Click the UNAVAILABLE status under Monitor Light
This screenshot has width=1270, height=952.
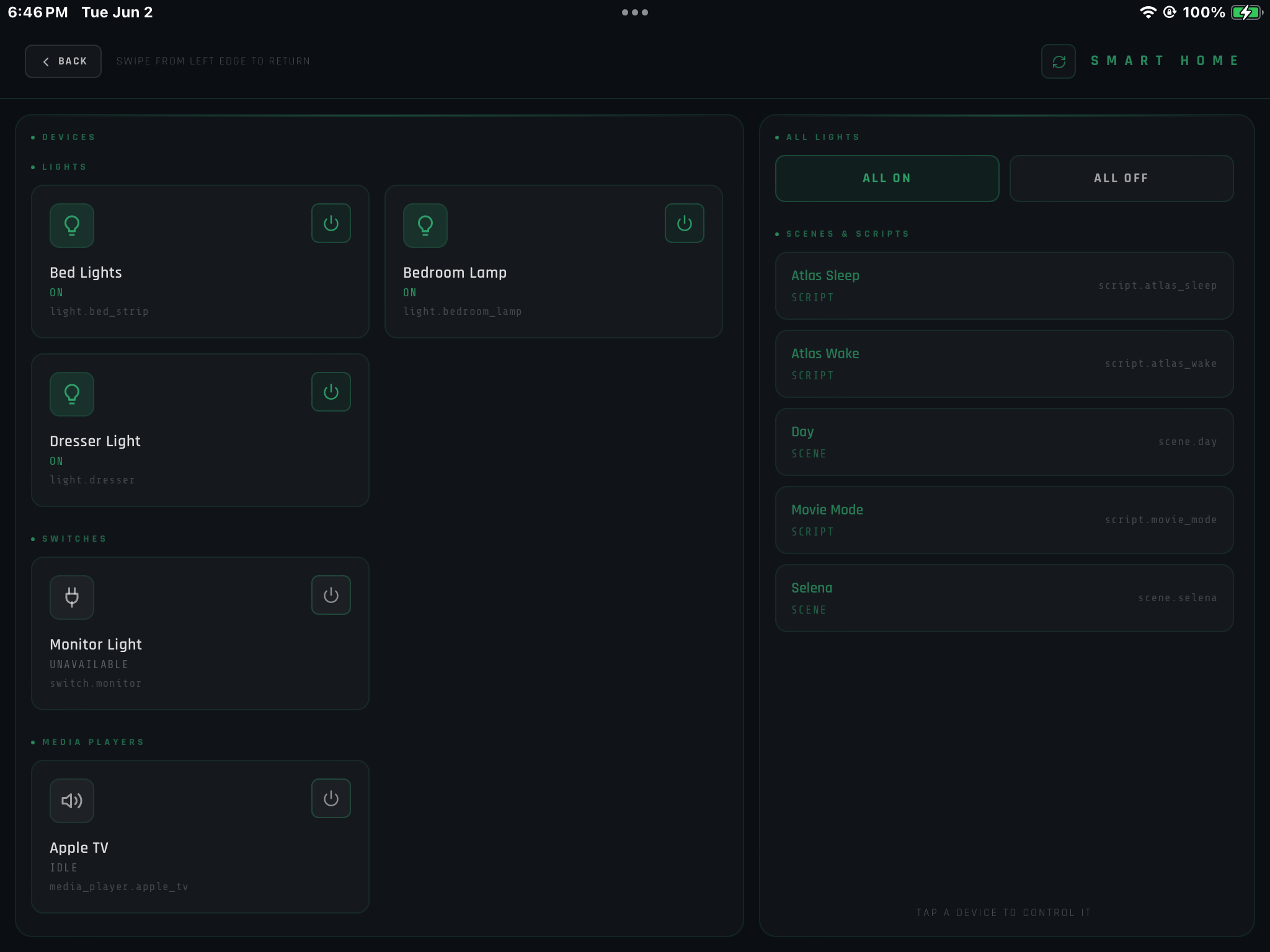click(89, 664)
